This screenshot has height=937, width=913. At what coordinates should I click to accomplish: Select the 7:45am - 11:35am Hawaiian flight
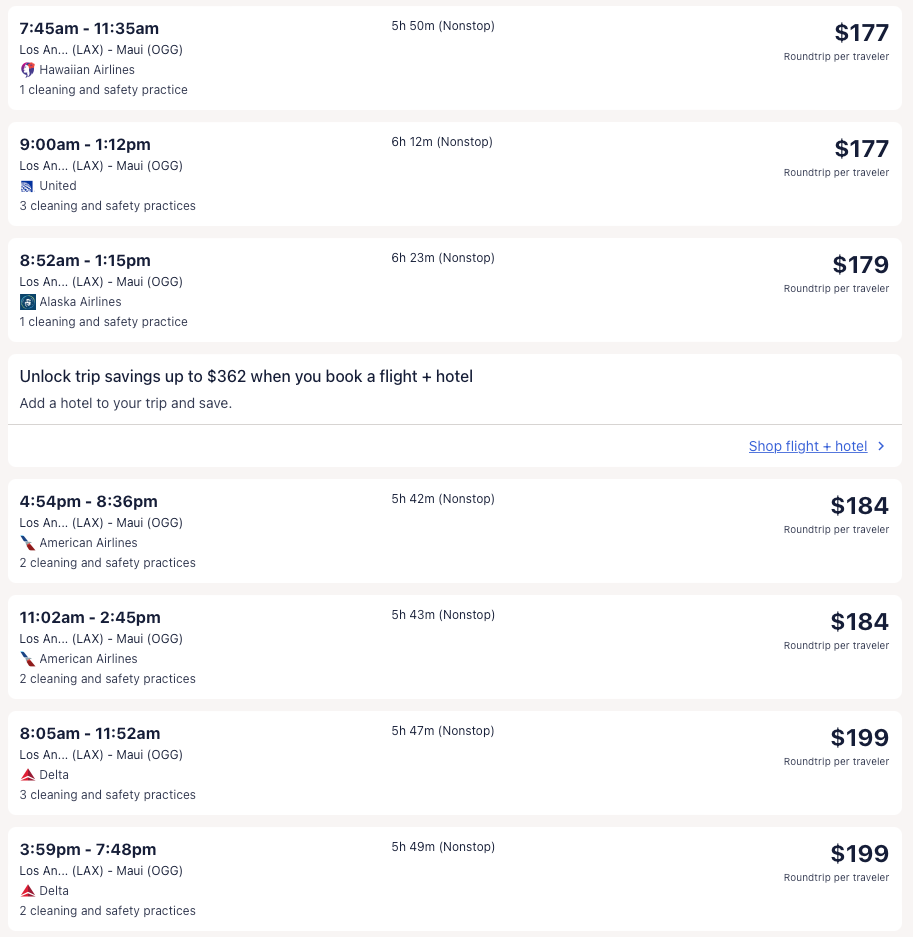89,28
